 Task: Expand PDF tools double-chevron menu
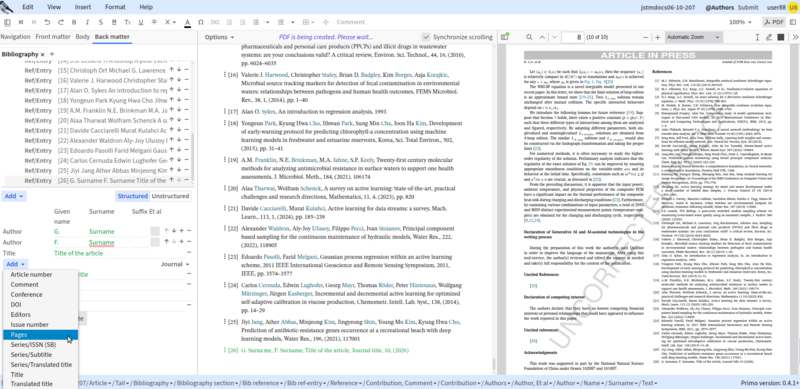(795, 37)
